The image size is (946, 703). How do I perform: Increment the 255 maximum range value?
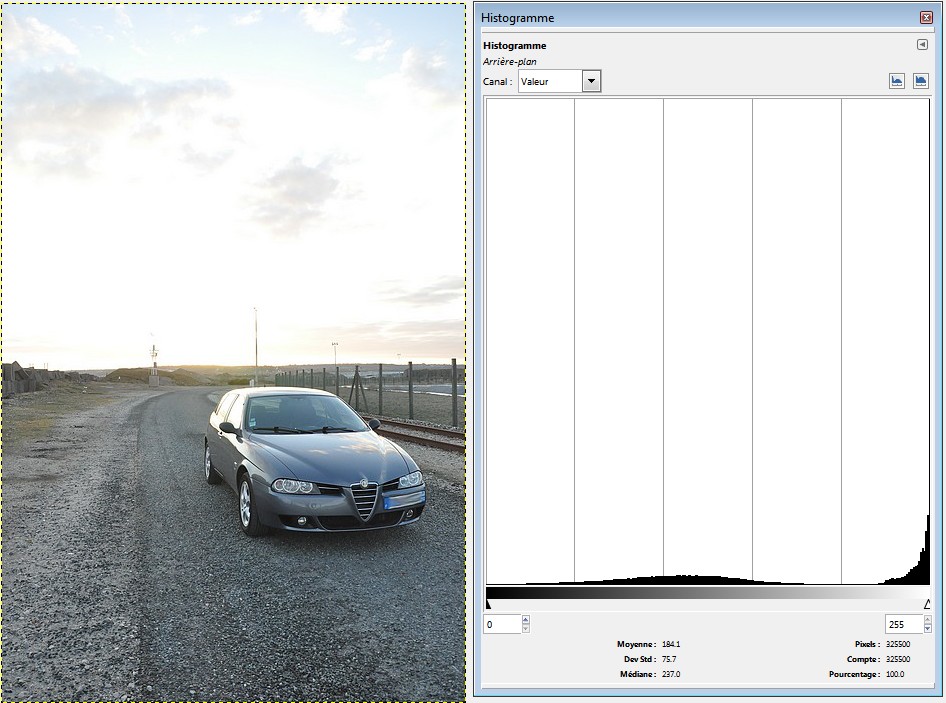tap(929, 620)
